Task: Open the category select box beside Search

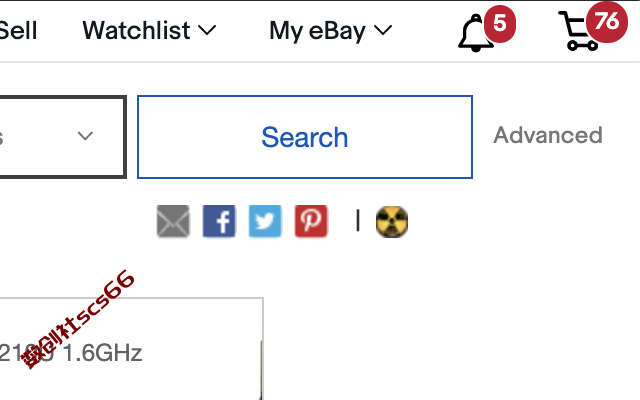Action: [x=63, y=137]
